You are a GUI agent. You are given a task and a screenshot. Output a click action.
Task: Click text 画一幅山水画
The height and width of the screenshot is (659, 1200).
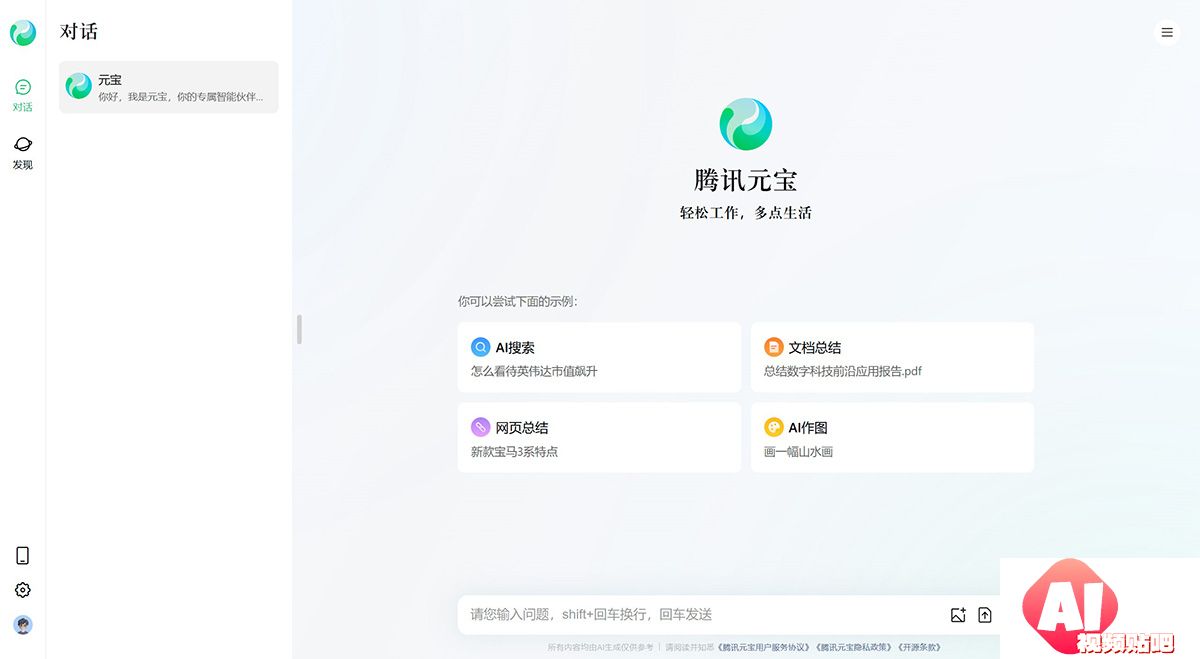point(798,451)
